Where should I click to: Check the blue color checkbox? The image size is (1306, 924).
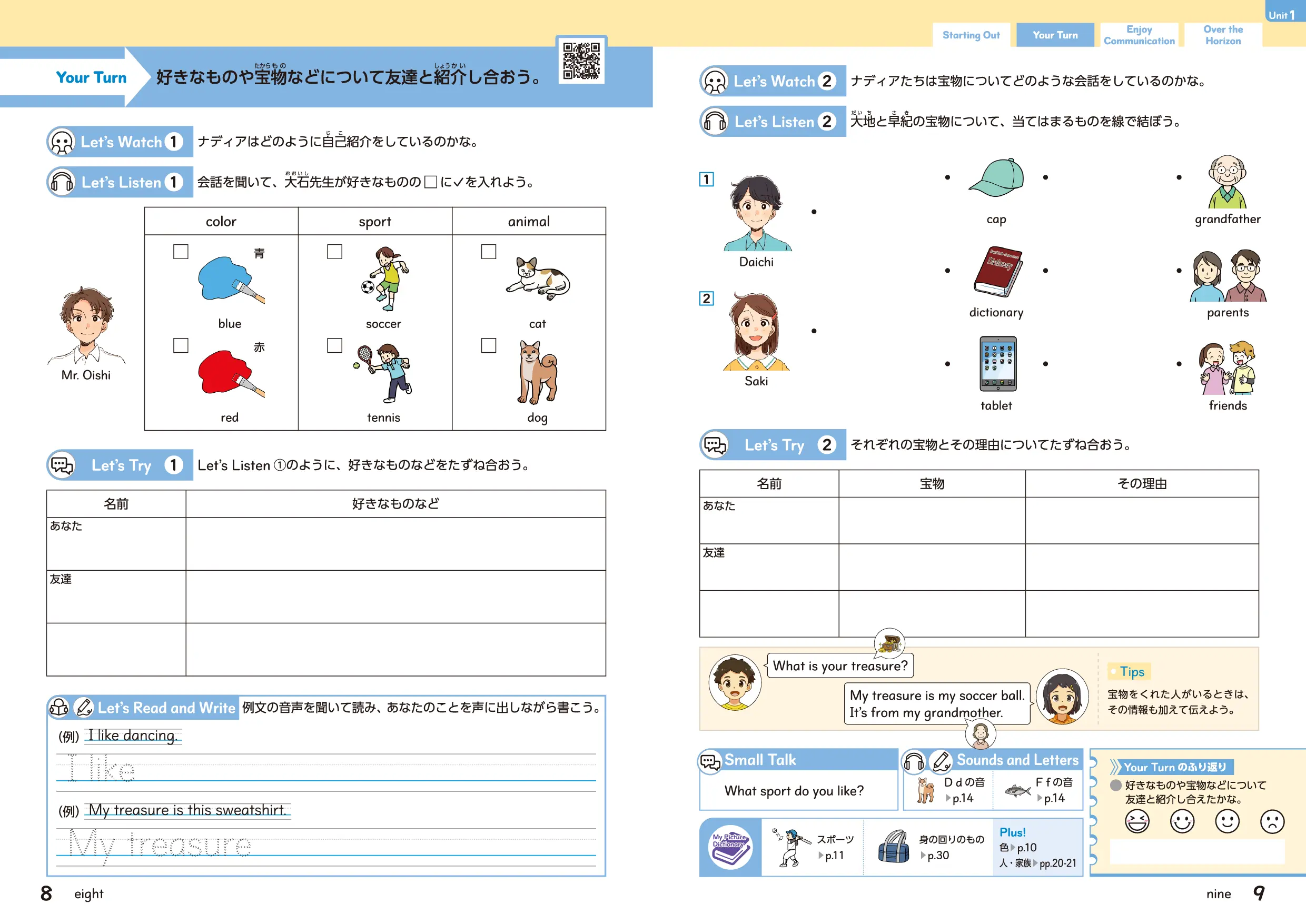coord(181,252)
